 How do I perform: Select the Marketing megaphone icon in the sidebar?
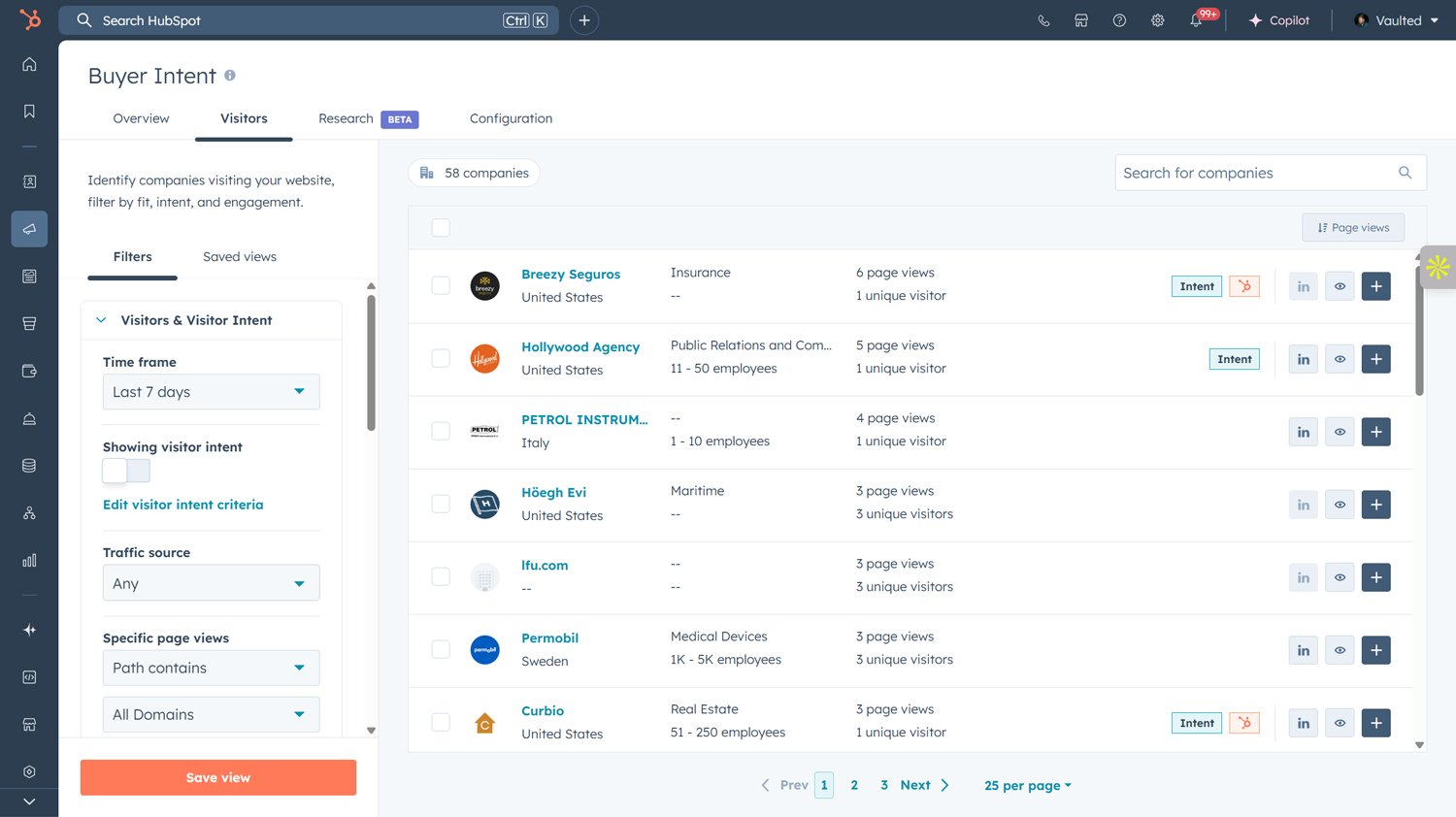coord(29,229)
